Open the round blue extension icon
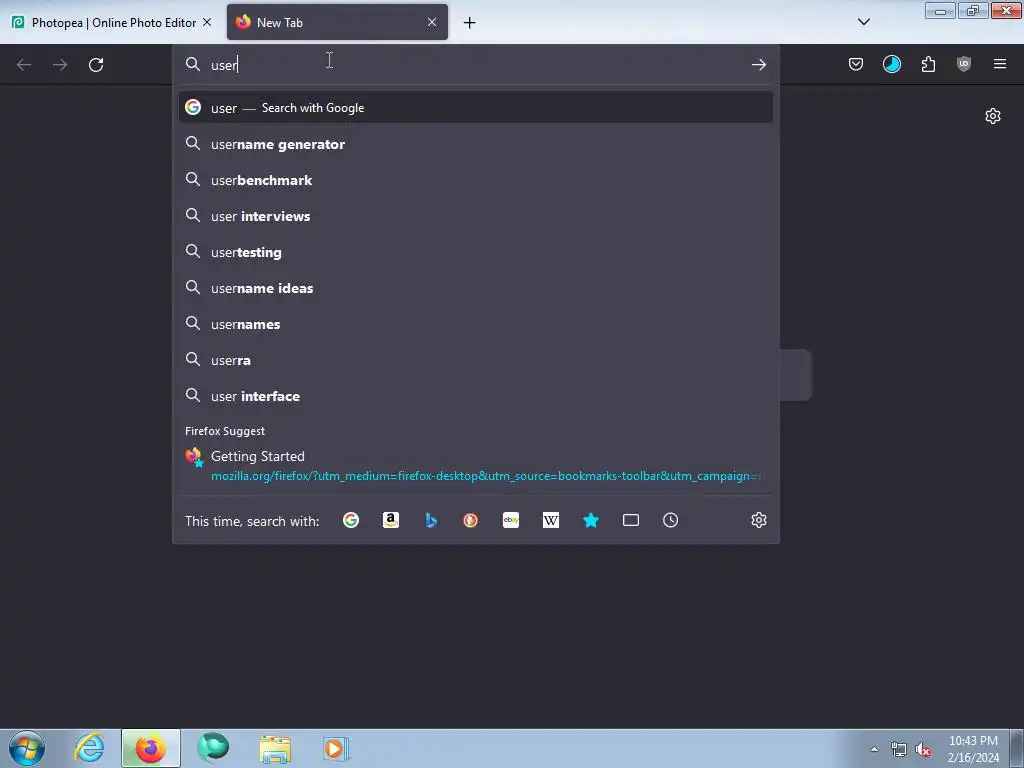1024x768 pixels. tap(892, 64)
